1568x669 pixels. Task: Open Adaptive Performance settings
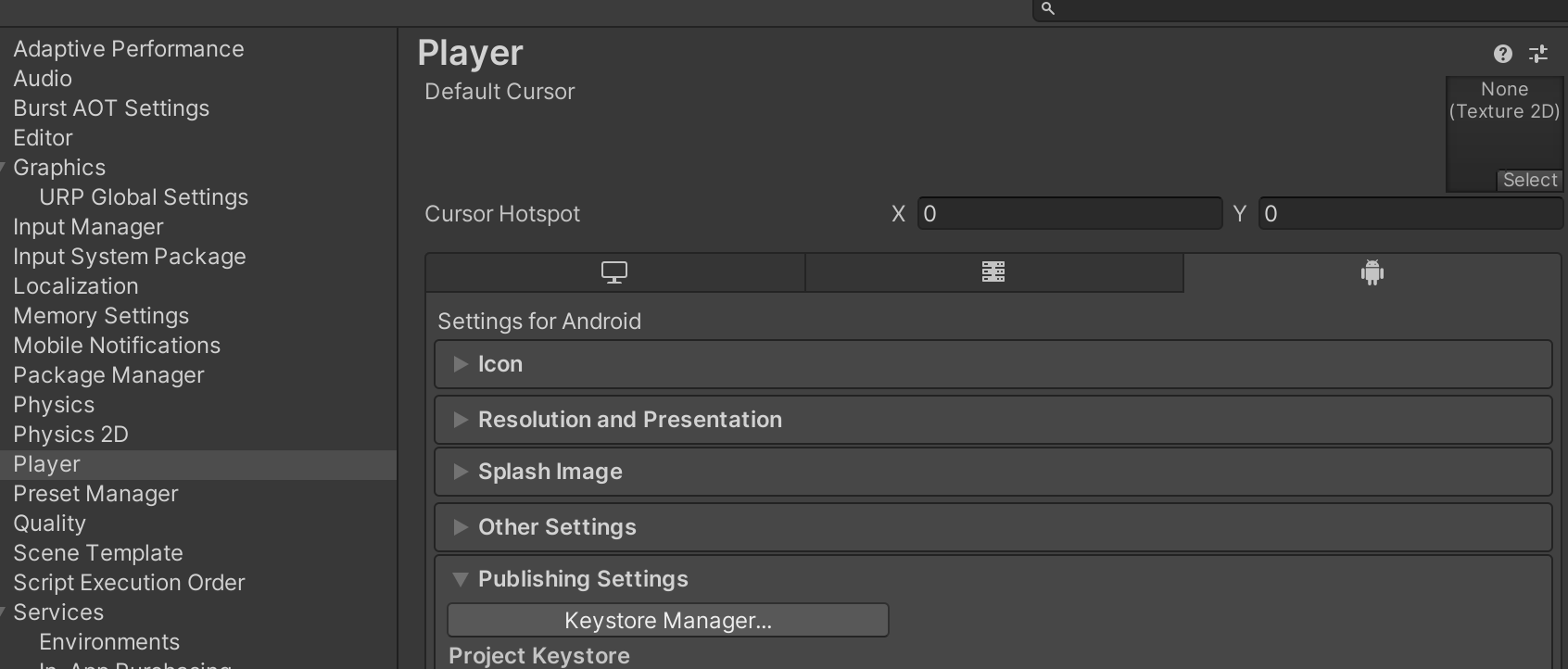[129, 49]
